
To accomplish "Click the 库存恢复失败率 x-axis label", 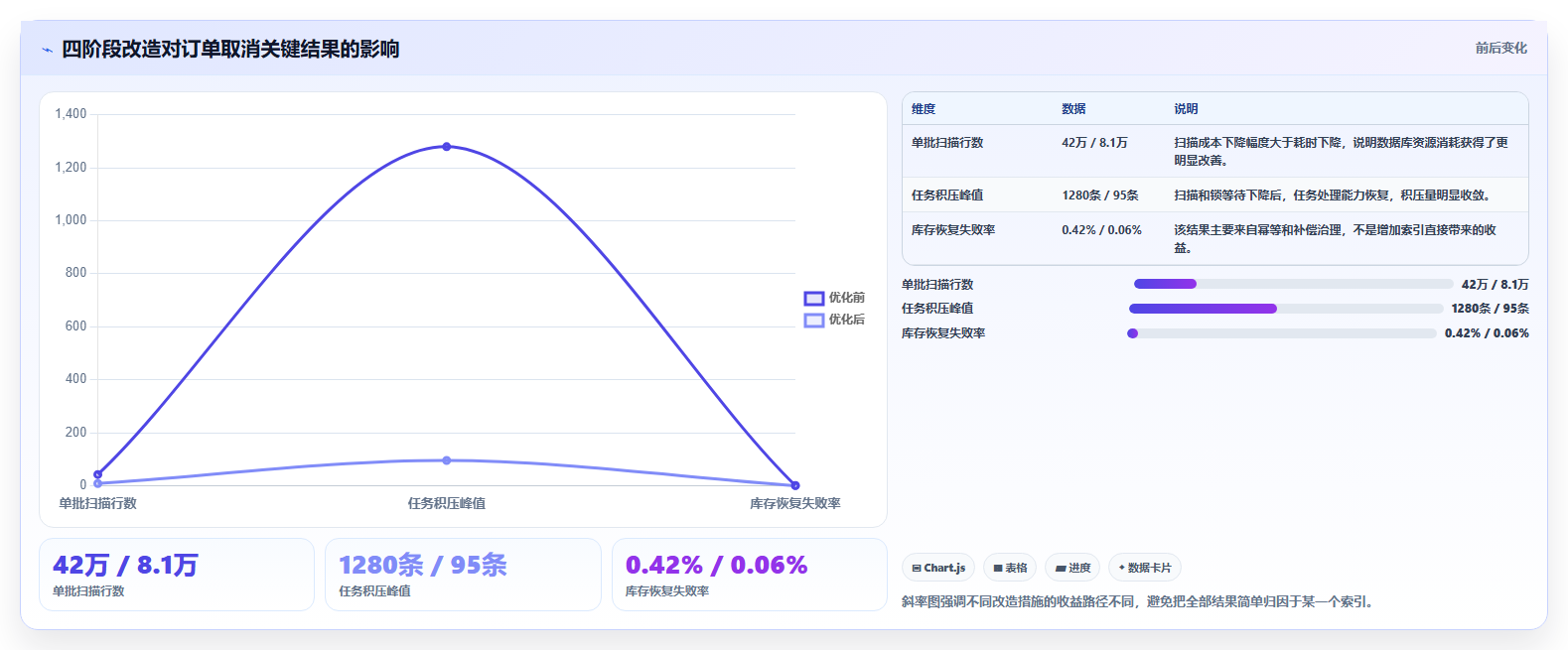I will [795, 503].
